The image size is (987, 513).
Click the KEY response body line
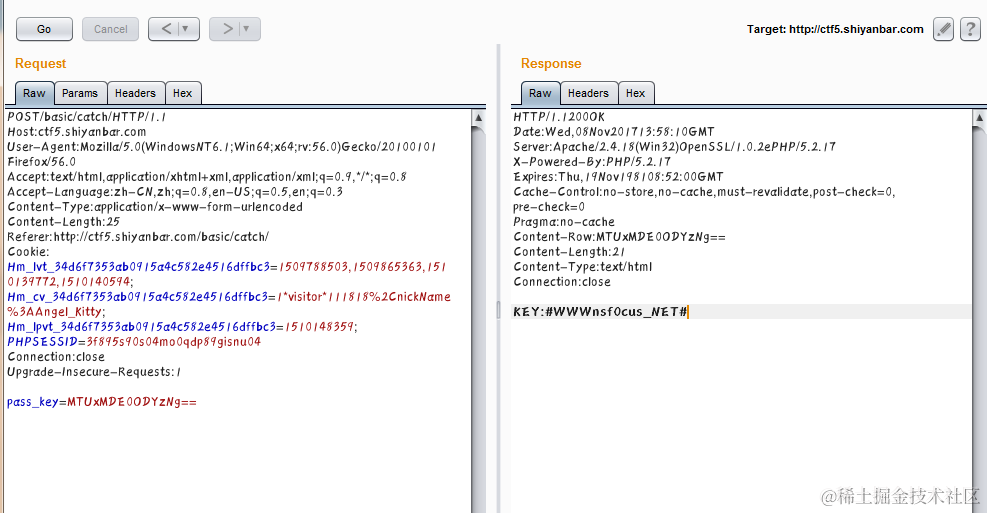pyautogui.click(x=600, y=312)
